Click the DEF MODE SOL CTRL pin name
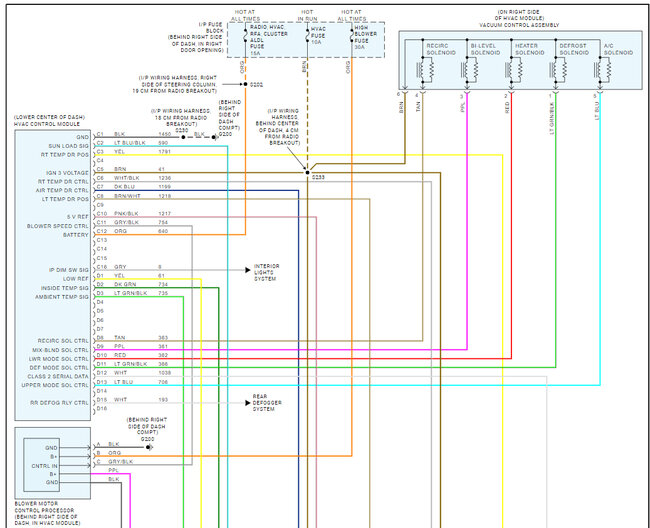Viewport: 650px width, 528px height. [59, 368]
